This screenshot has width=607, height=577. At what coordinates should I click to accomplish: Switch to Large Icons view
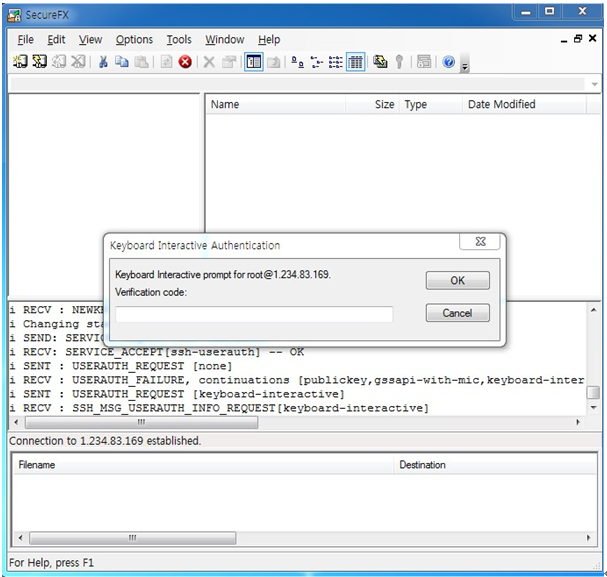[297, 62]
